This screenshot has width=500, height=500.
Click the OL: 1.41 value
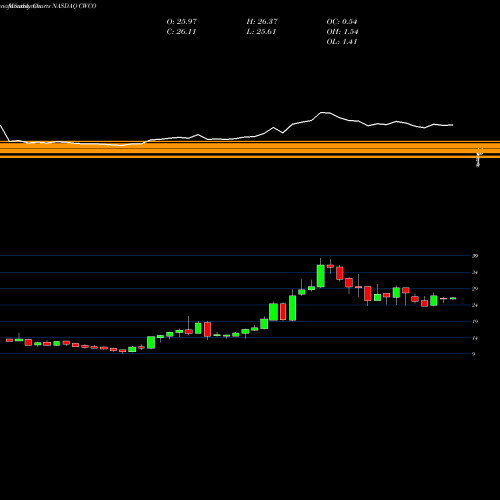[x=342, y=41]
